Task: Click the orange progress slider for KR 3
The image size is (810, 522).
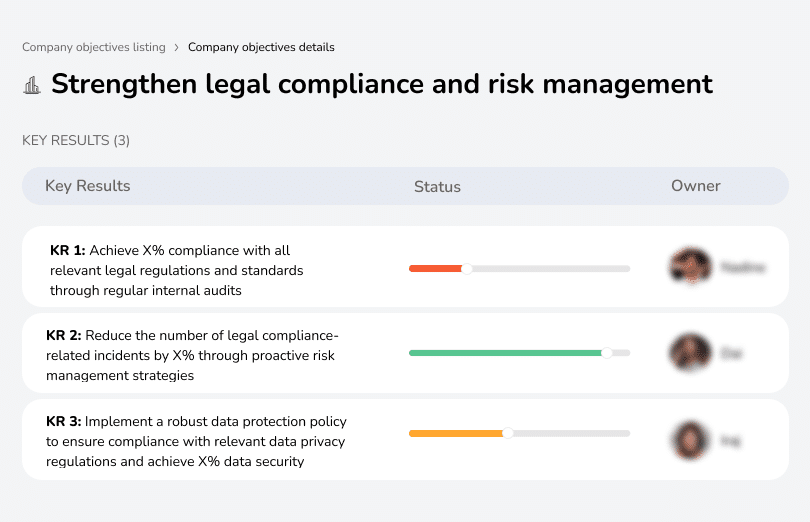Action: coord(519,433)
